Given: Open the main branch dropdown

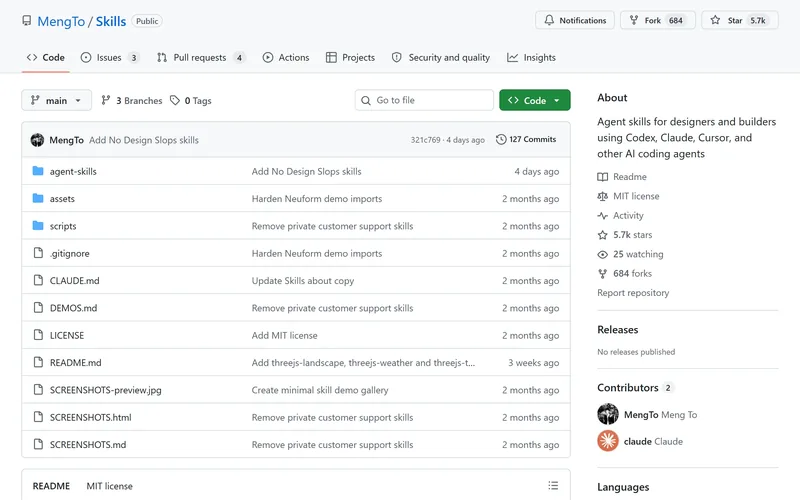Looking at the screenshot, I should pyautogui.click(x=57, y=100).
